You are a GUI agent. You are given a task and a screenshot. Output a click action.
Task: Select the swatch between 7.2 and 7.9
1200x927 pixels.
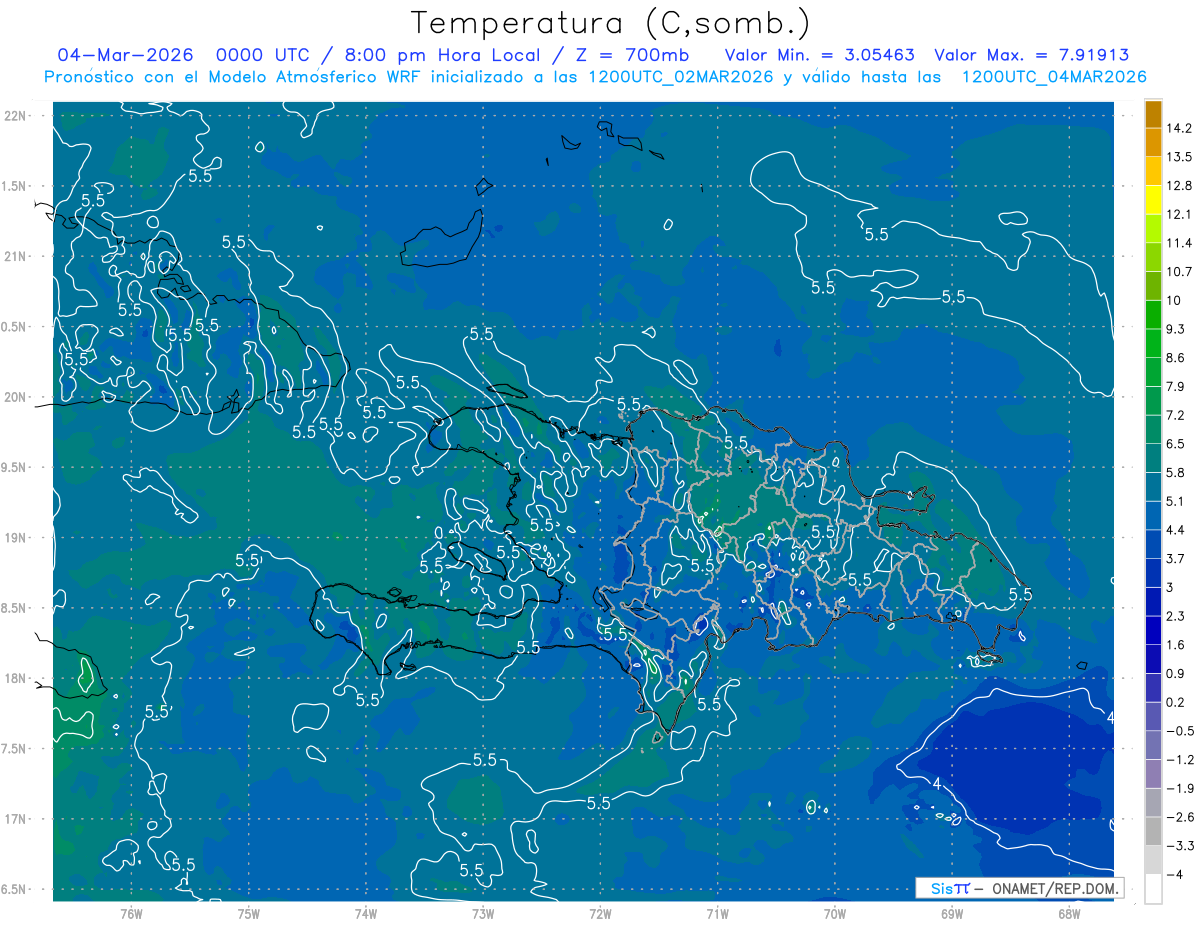[1153, 400]
